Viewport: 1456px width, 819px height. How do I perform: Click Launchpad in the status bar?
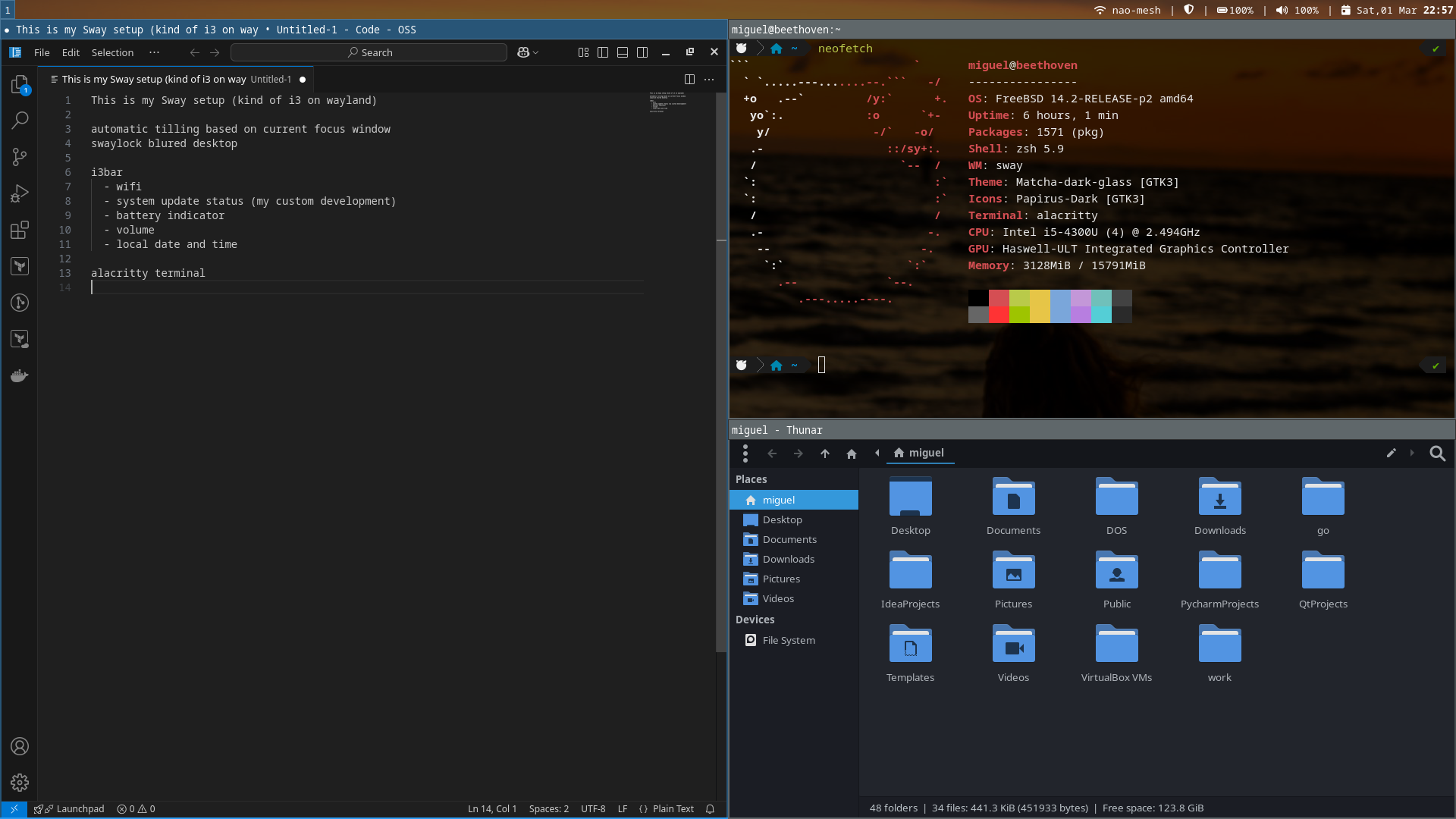(x=80, y=809)
